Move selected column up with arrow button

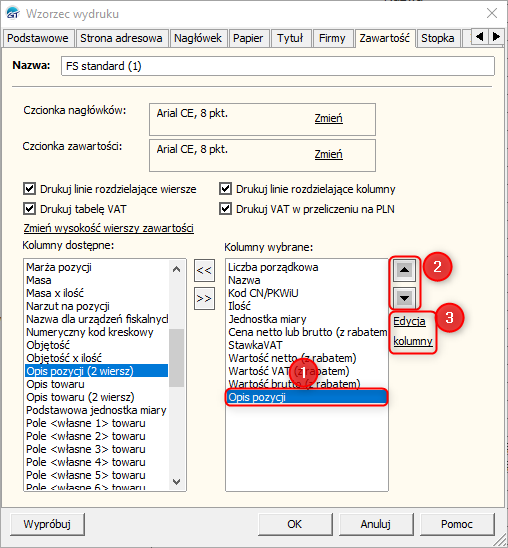(404, 270)
